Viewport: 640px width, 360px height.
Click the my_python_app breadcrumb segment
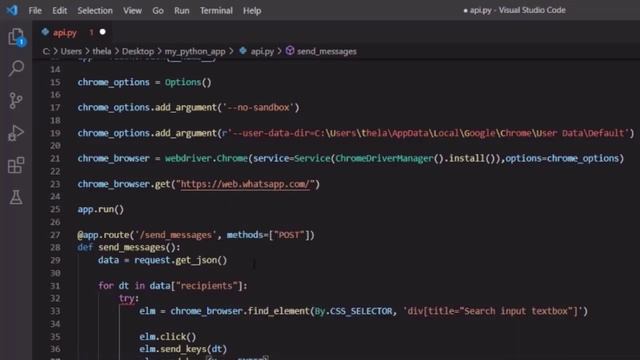click(195, 51)
